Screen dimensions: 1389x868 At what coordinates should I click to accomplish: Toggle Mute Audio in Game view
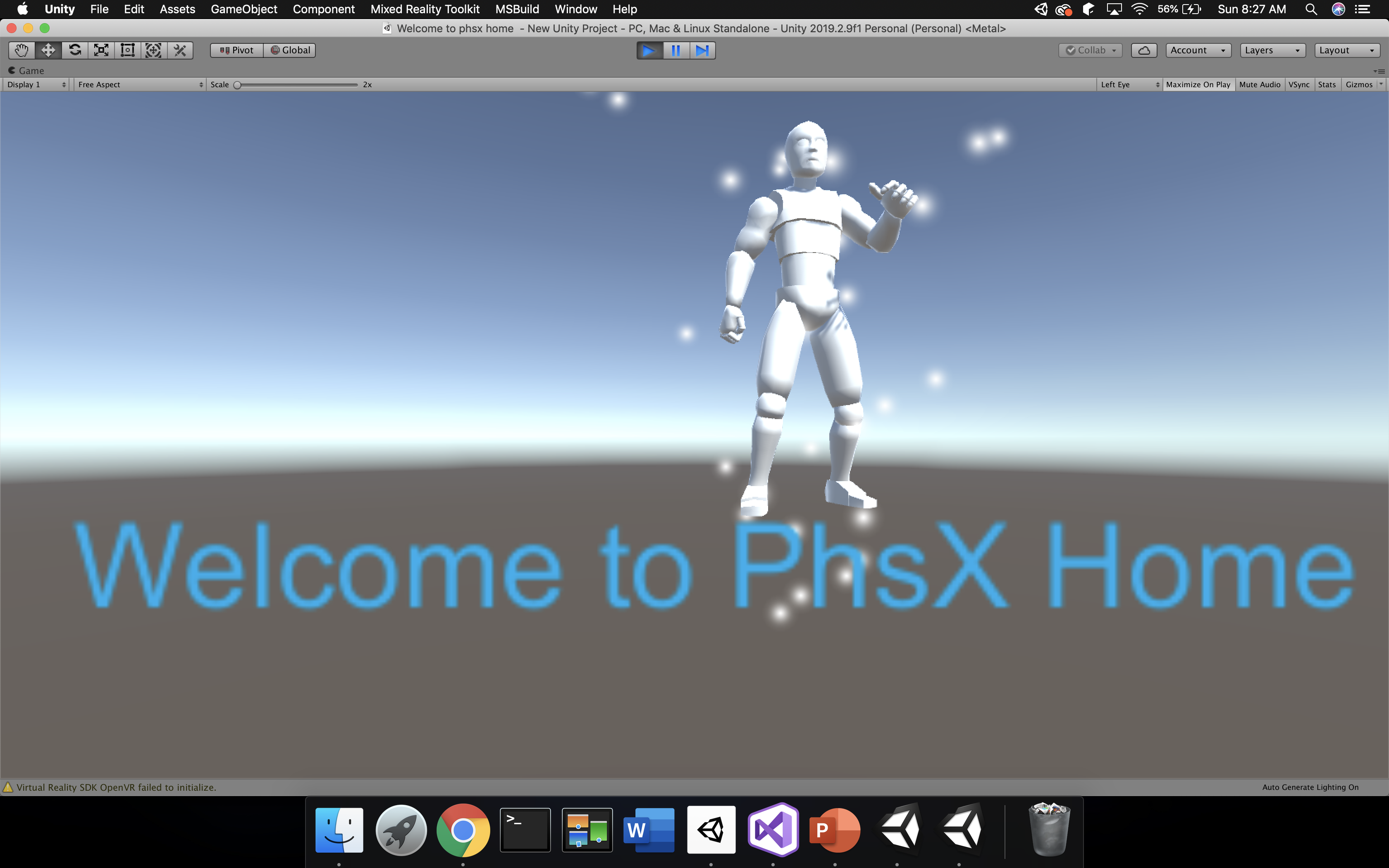[x=1259, y=84]
